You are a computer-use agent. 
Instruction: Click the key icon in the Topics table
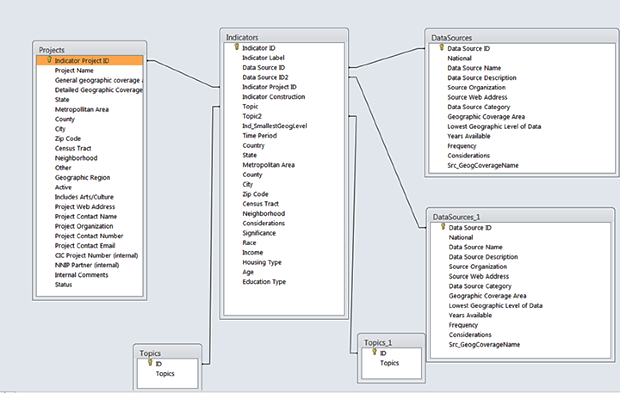pos(150,363)
